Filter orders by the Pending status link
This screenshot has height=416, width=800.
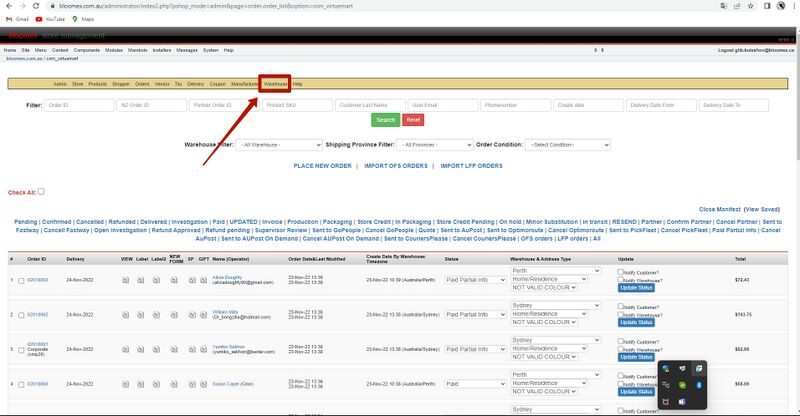coord(26,222)
